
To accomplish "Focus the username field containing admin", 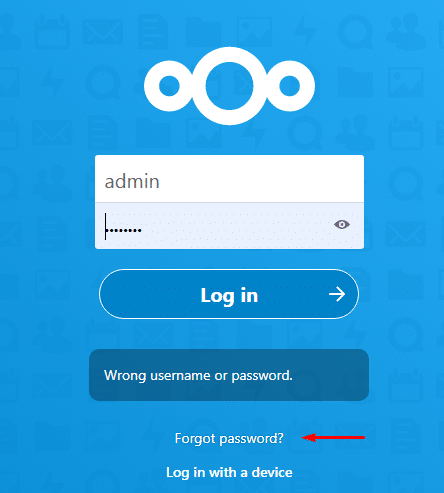I will coord(229,179).
